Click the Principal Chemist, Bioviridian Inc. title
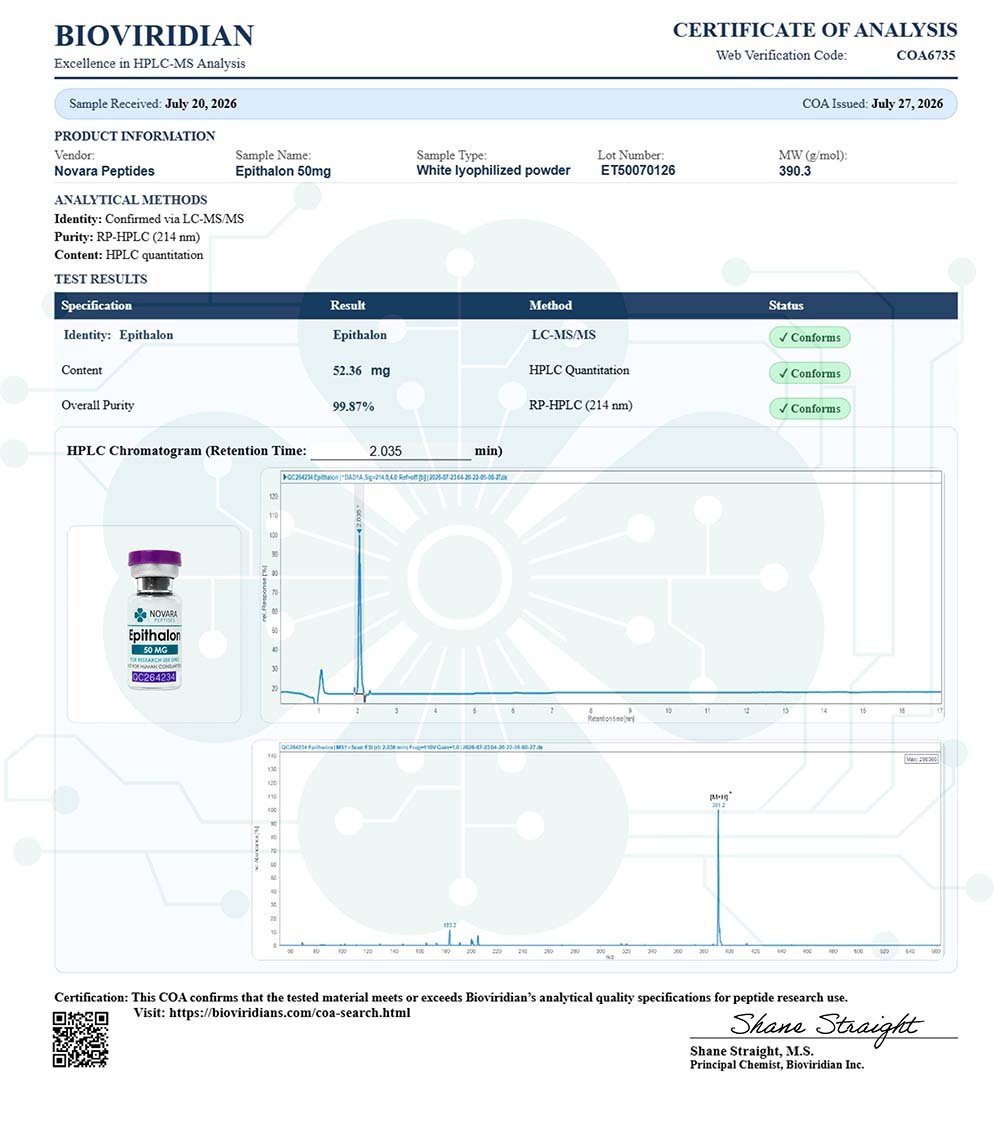1000x1142 pixels. click(777, 1065)
